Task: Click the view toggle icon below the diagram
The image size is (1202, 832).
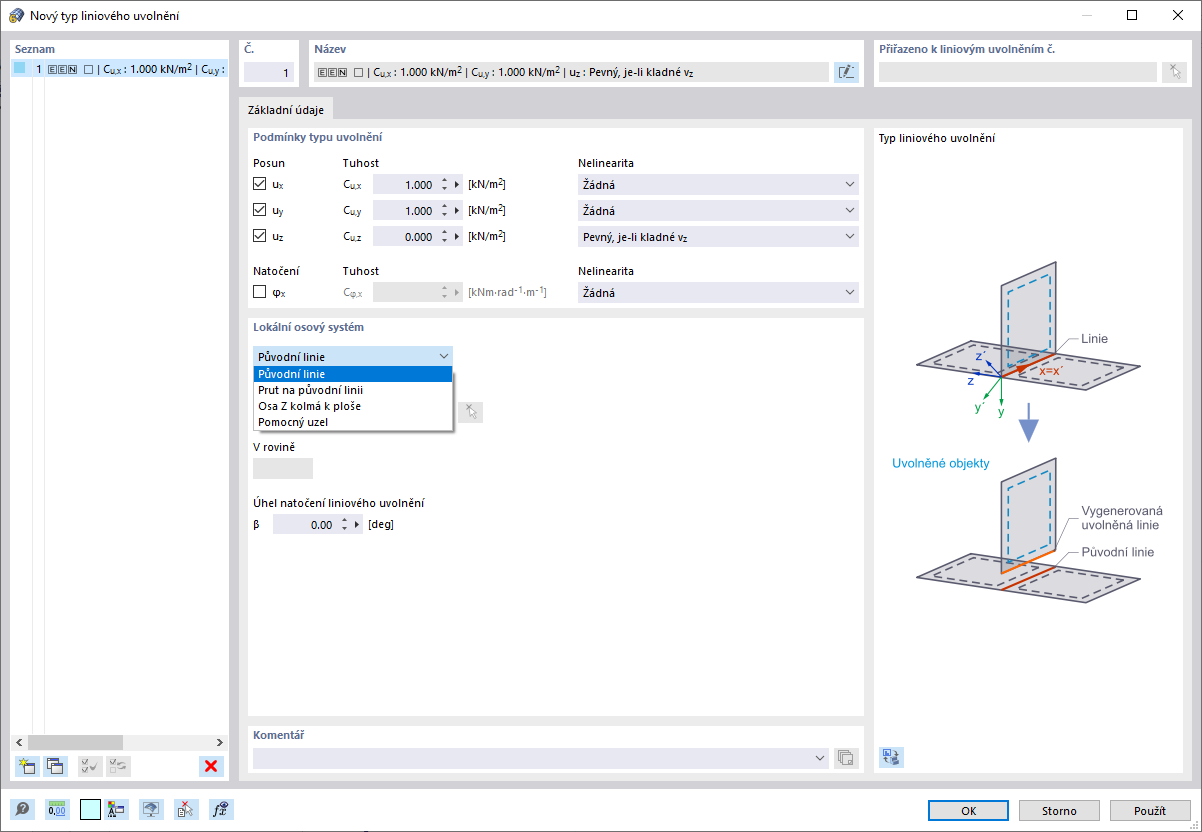Action: tap(890, 756)
